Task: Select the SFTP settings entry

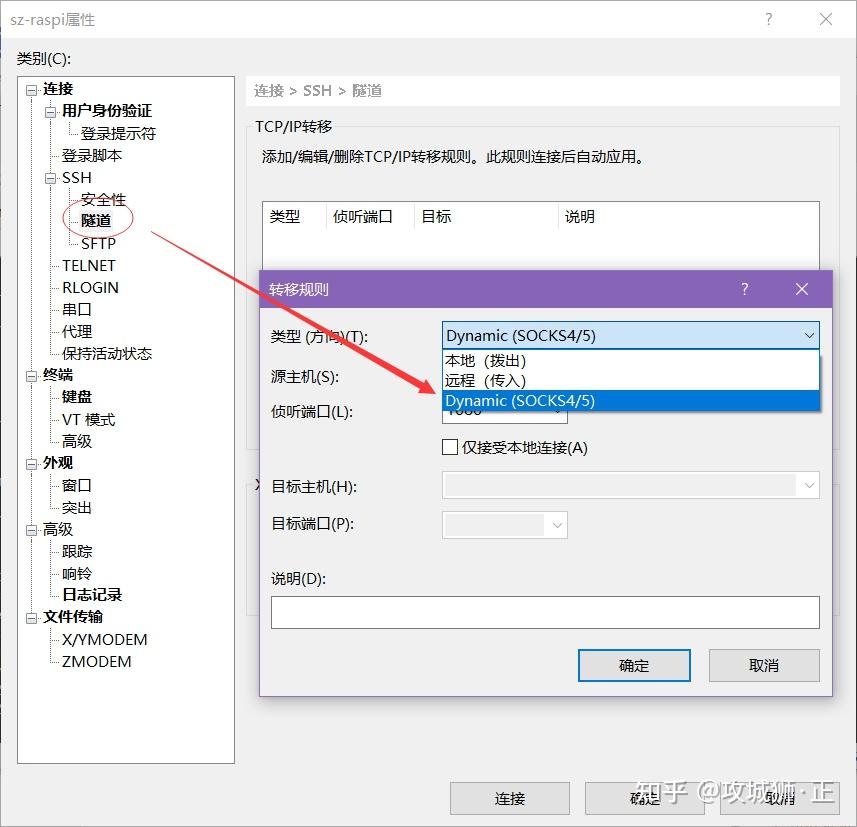Action: [98, 243]
